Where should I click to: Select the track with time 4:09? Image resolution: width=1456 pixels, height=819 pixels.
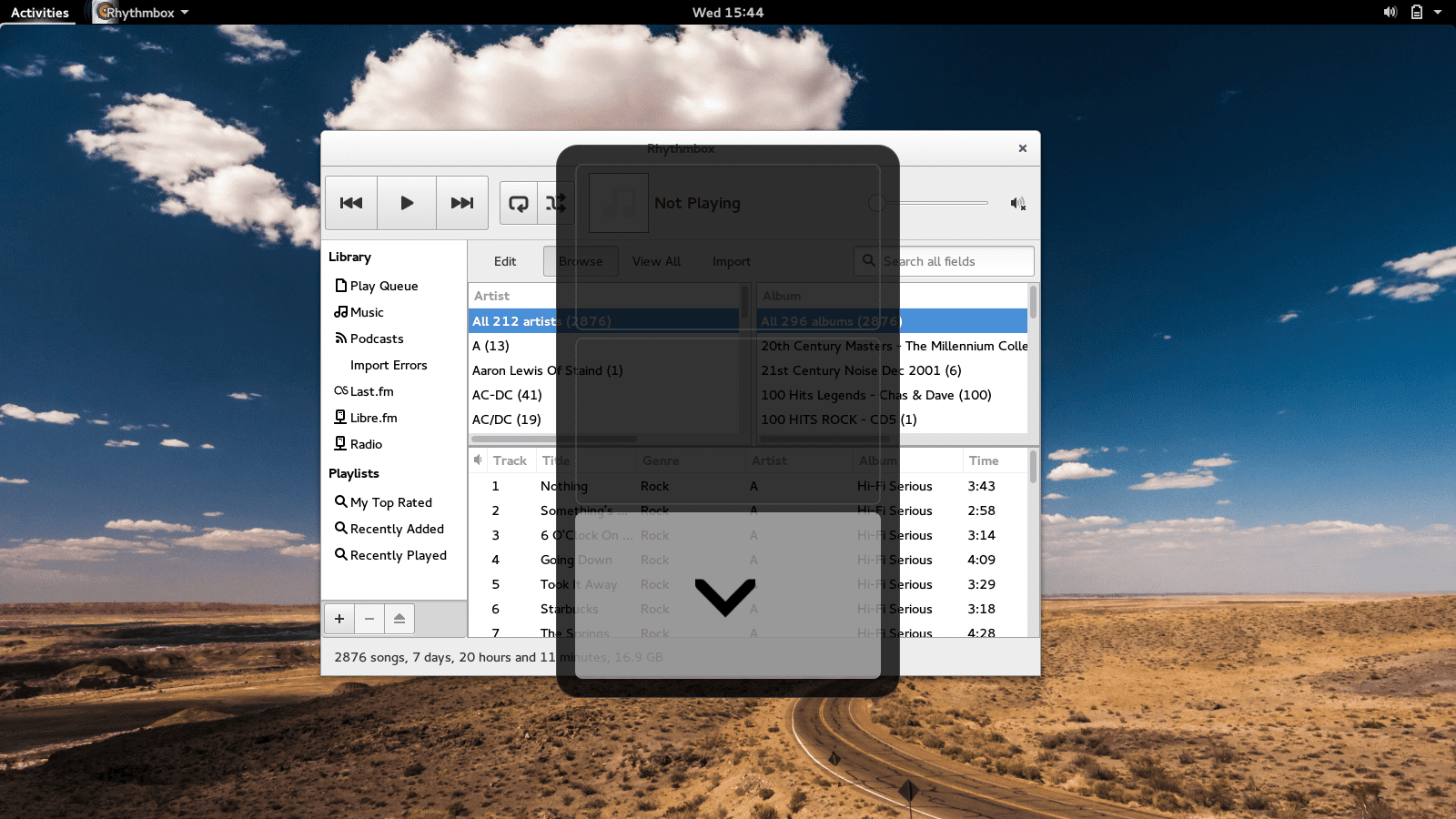pyautogui.click(x=748, y=560)
